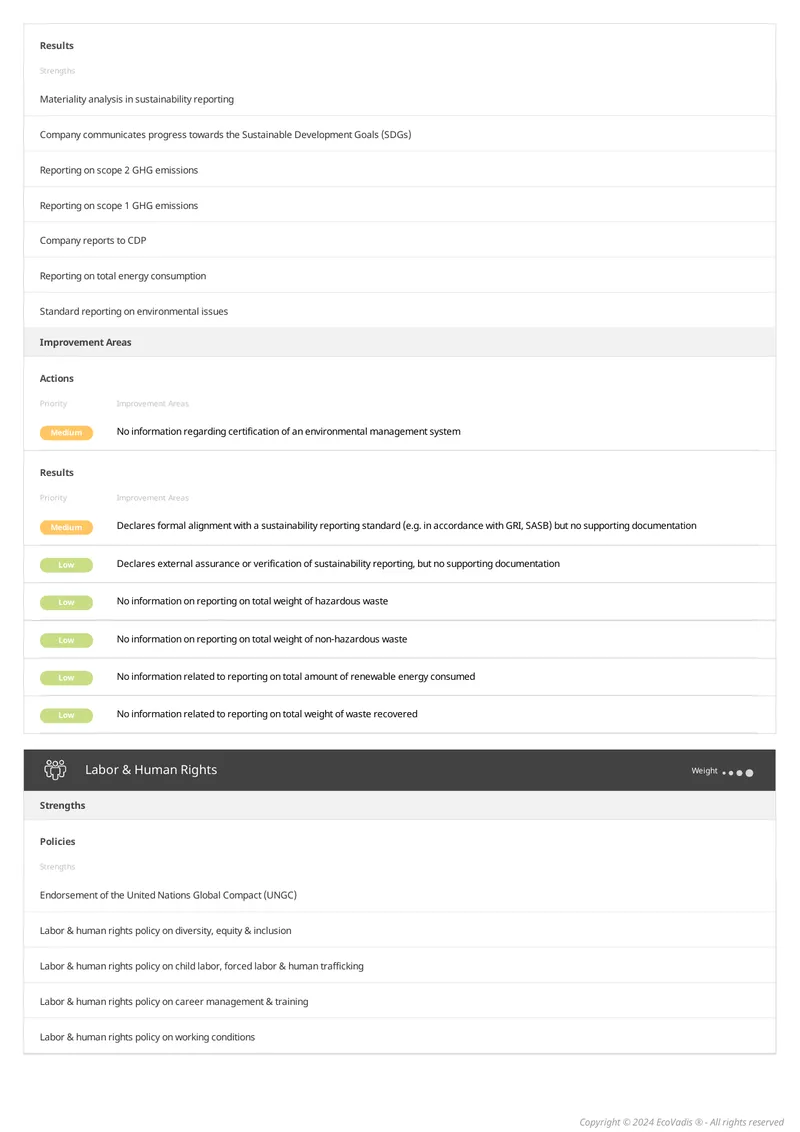Click the Medium badge beside reporting standard alignment
Image resolution: width=800 pixels, height=1132 pixels.
(x=66, y=527)
